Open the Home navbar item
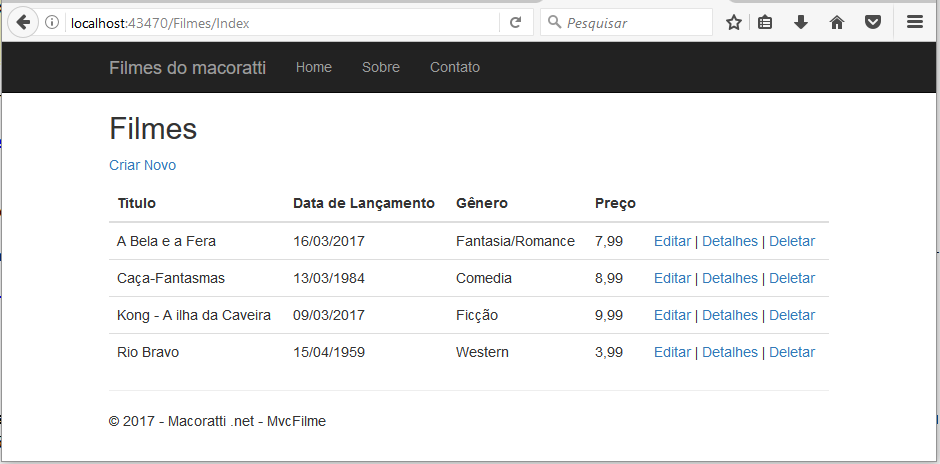The height and width of the screenshot is (464, 940). tap(314, 67)
